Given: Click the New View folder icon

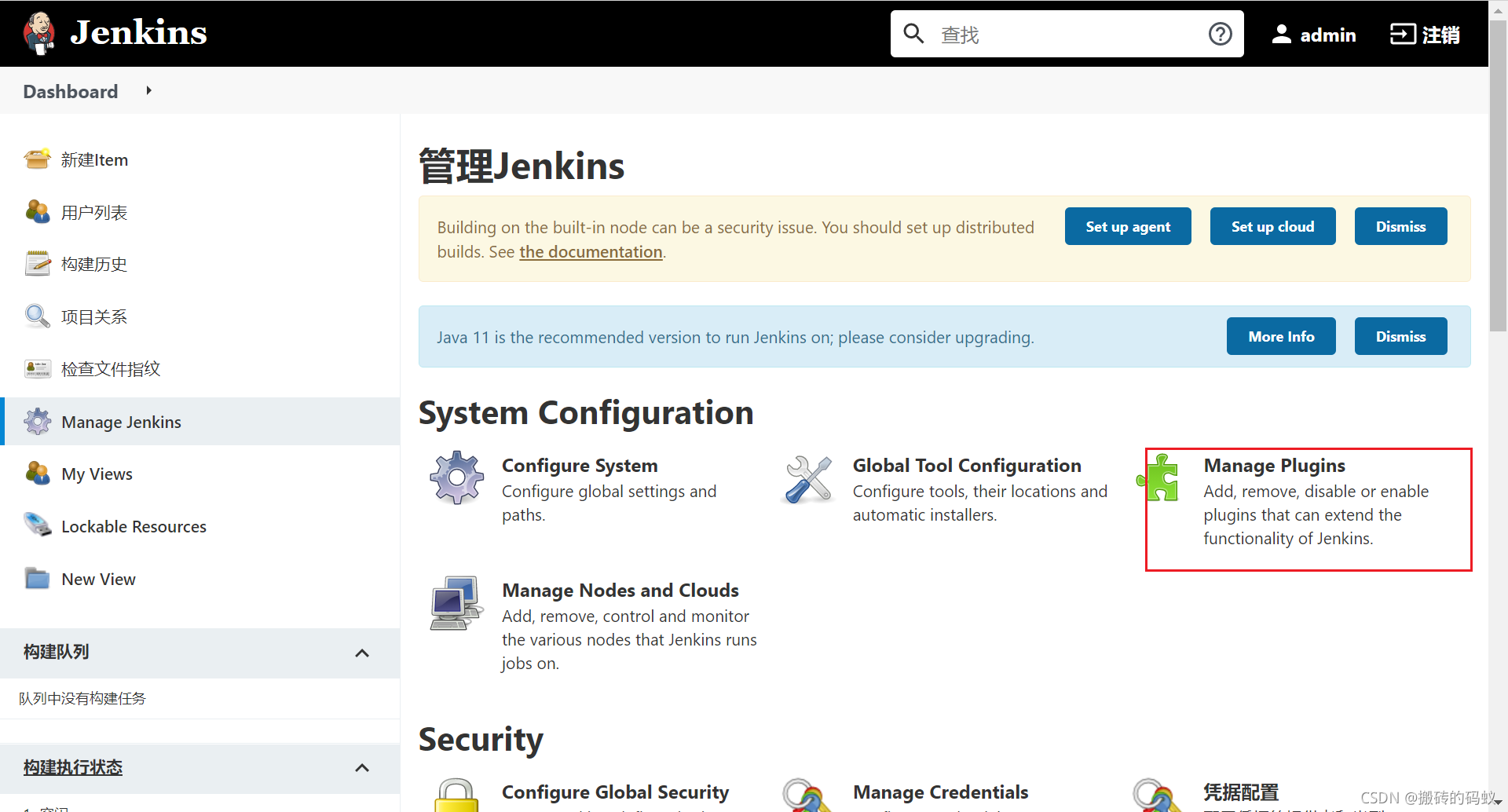Looking at the screenshot, I should [37, 579].
